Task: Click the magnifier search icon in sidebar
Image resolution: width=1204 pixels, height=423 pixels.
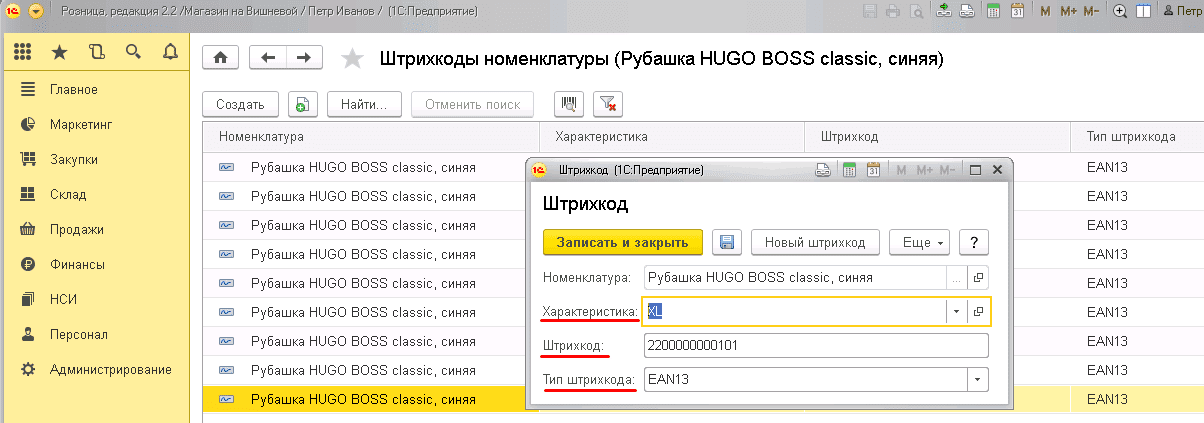Action: (x=132, y=52)
